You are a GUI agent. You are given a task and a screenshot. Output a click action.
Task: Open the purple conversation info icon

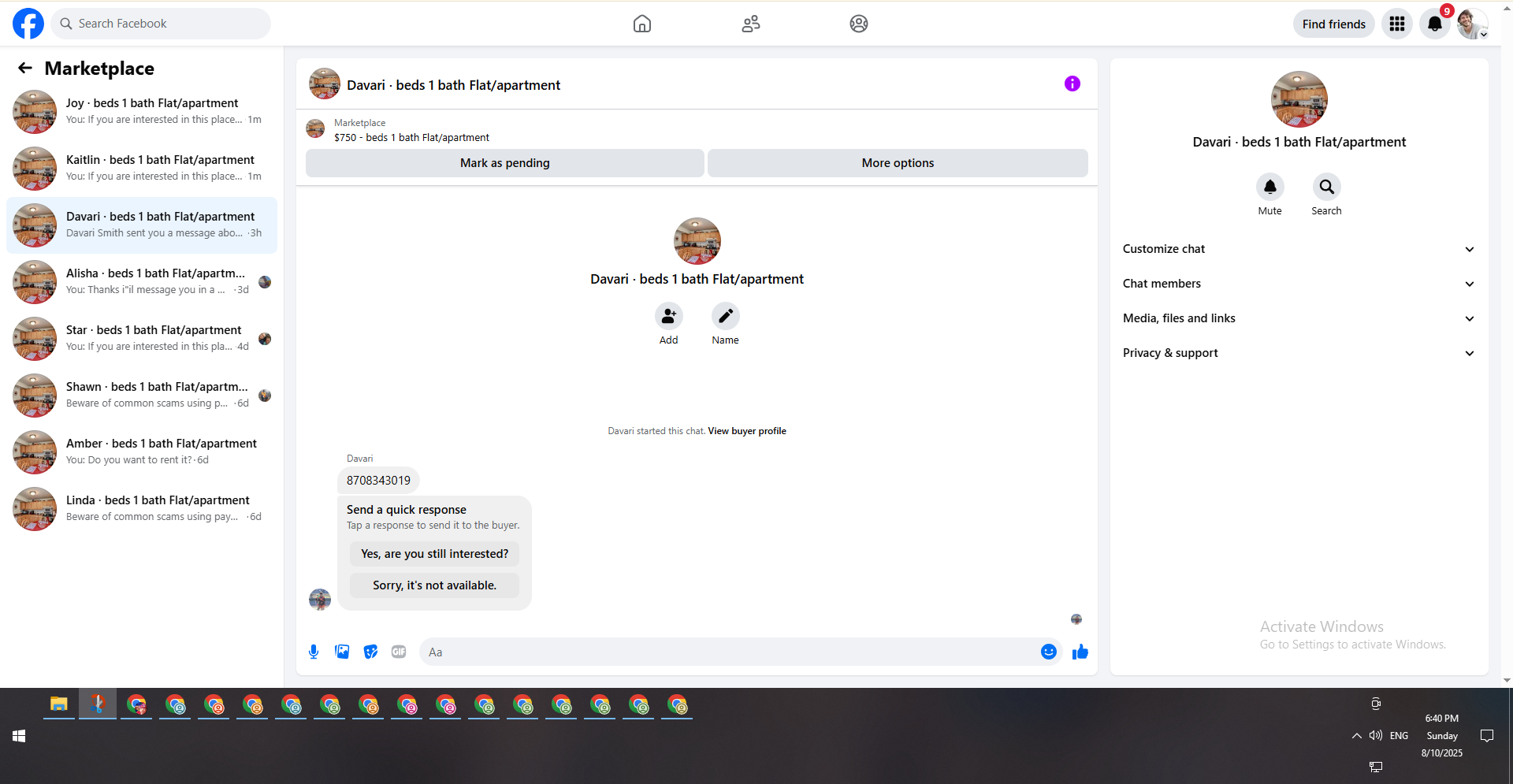tap(1072, 84)
